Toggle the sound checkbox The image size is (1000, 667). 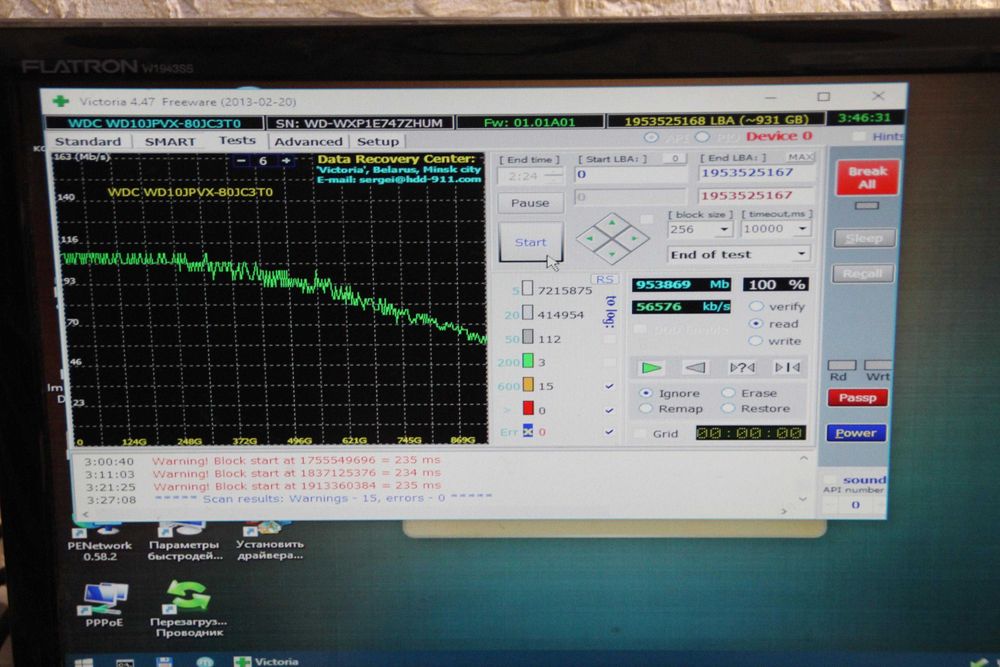830,480
